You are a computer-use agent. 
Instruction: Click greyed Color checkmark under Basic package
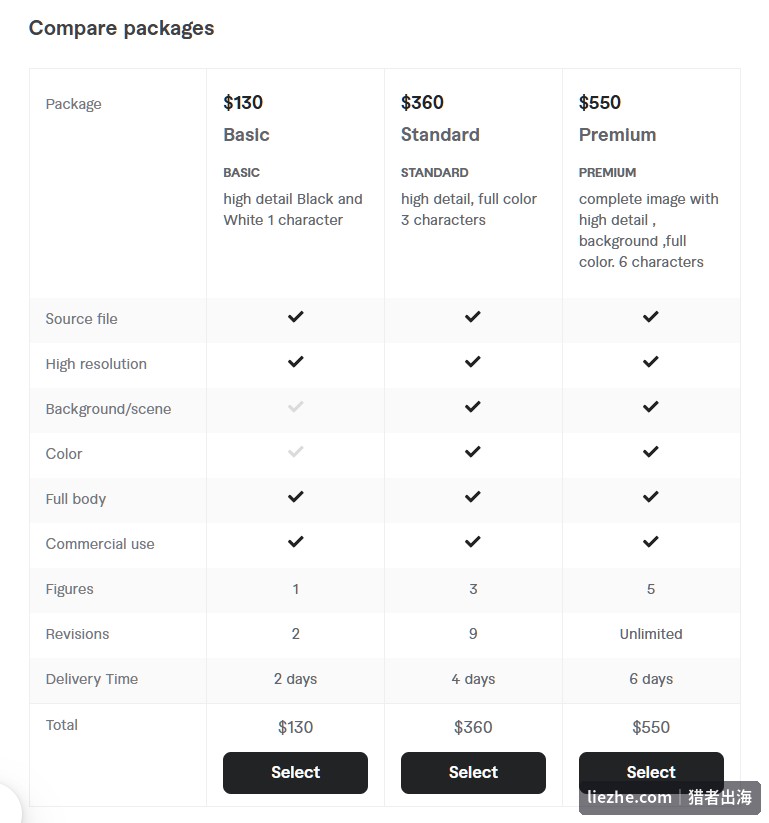click(296, 452)
